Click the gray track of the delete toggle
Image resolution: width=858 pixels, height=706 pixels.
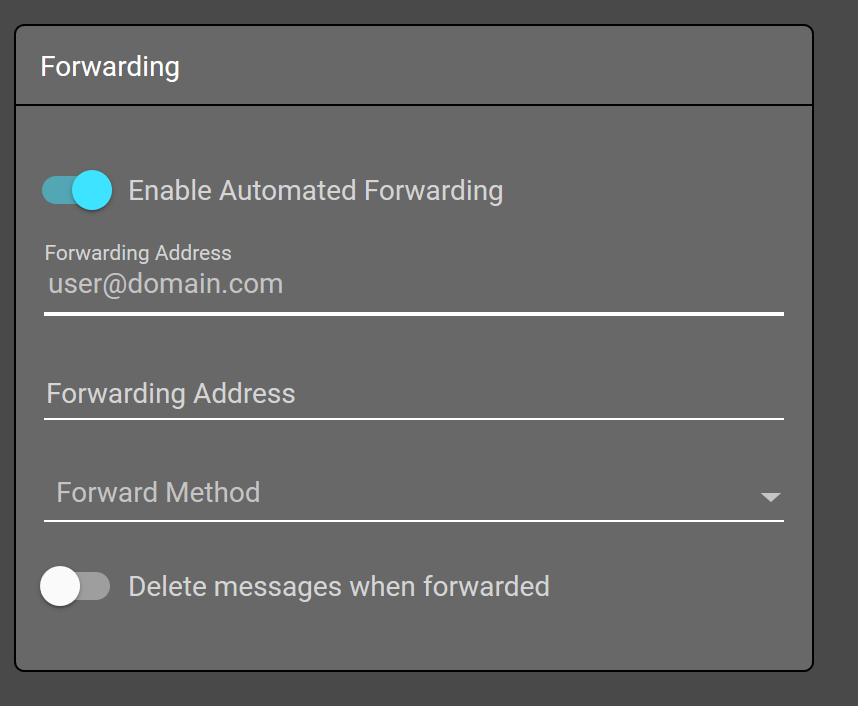click(x=97, y=586)
